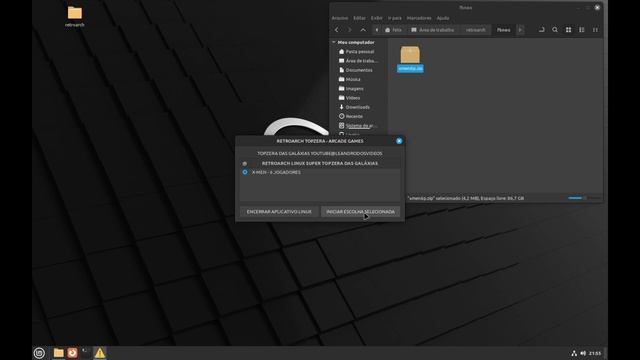Image resolution: width=640 pixels, height=360 pixels.
Task: Open search in the file manager toolbar
Action: pyautogui.click(x=555, y=30)
